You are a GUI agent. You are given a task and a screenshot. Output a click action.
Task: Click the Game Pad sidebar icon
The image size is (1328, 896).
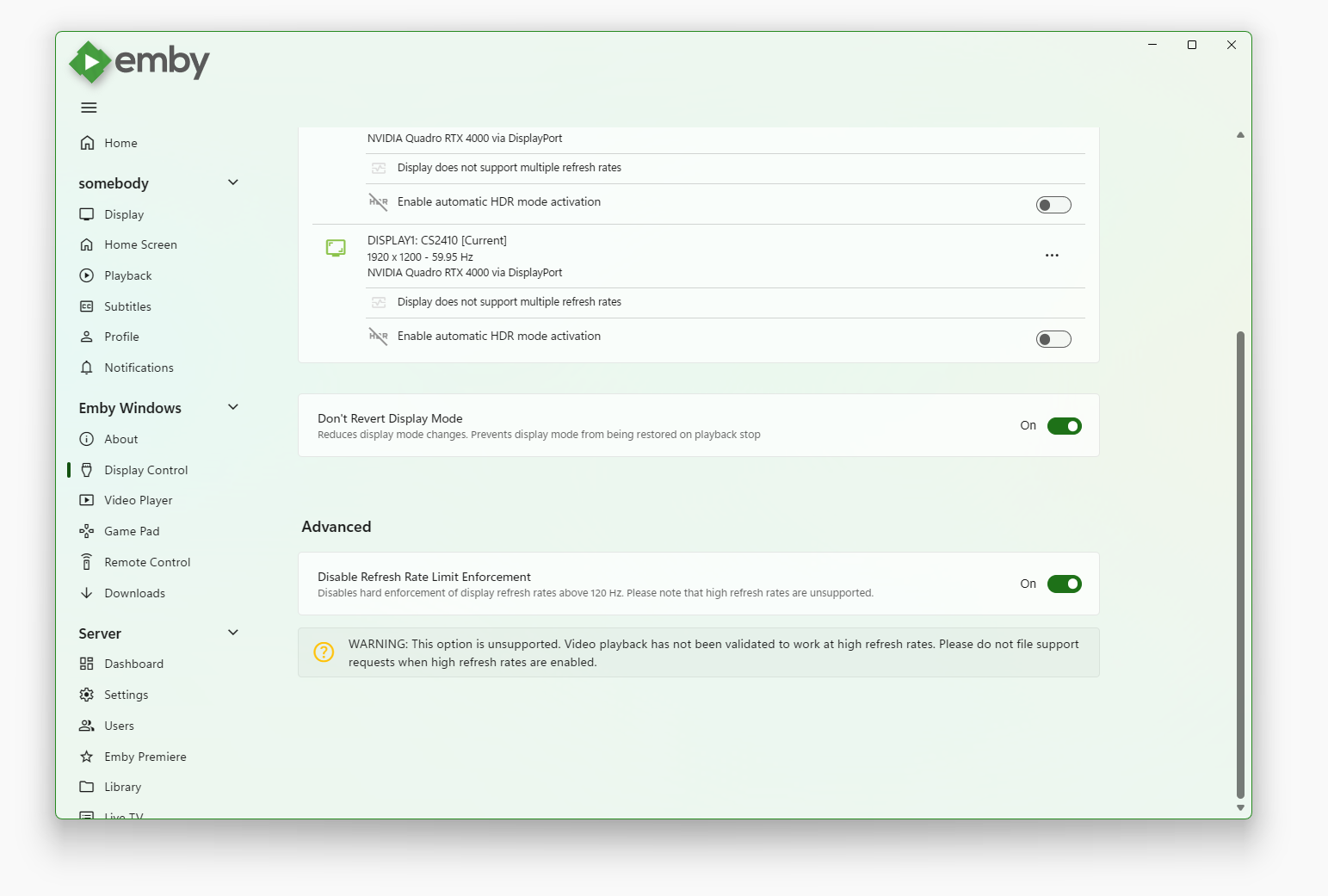tap(87, 531)
